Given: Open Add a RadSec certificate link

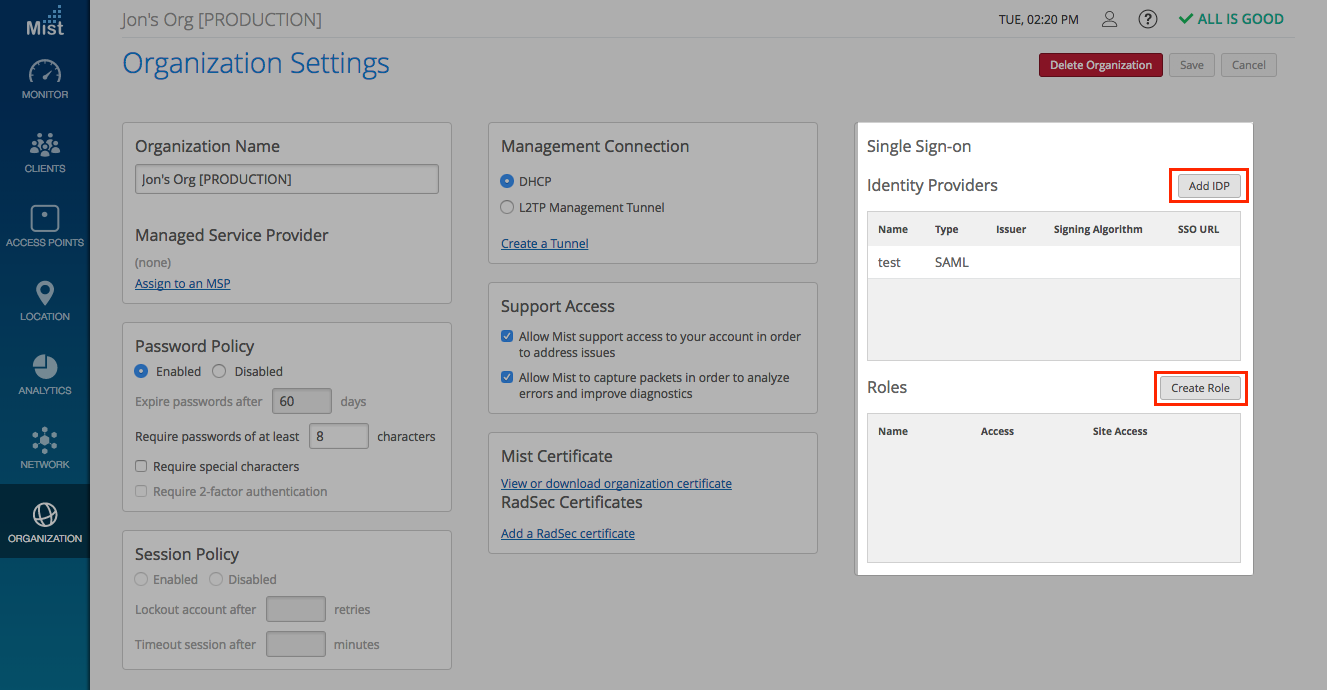Looking at the screenshot, I should [568, 534].
